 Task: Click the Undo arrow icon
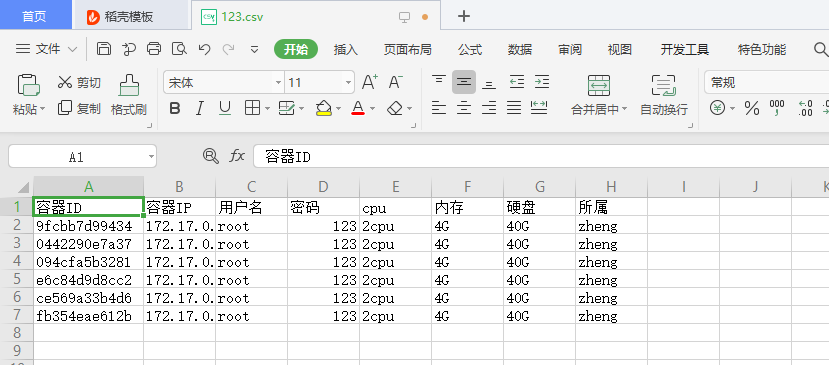coord(204,49)
